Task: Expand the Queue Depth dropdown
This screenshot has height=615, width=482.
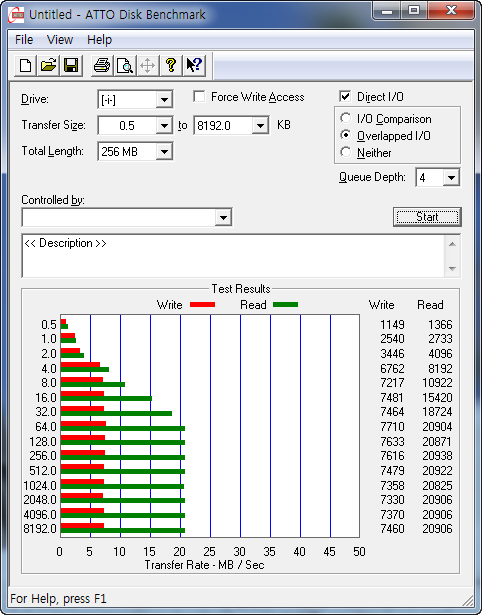Action: (x=451, y=178)
